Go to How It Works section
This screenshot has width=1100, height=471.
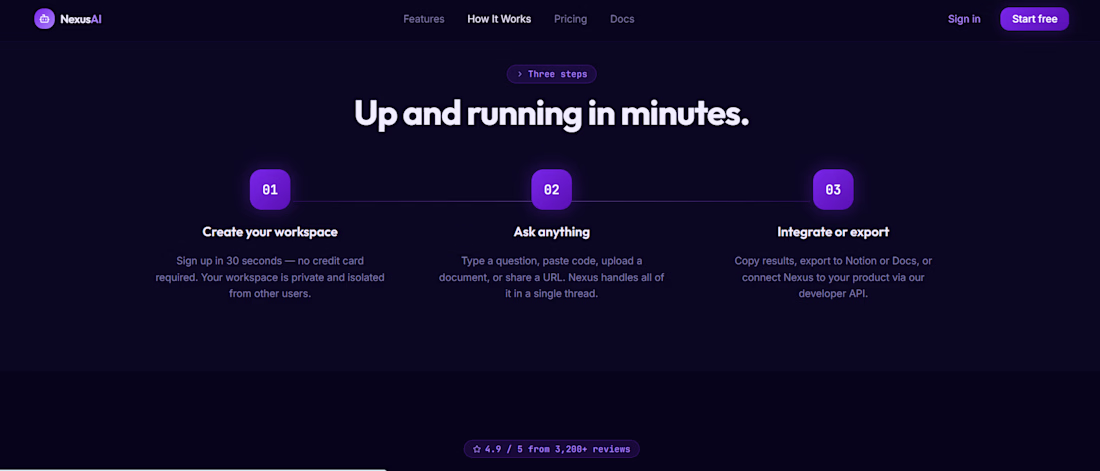[499, 19]
